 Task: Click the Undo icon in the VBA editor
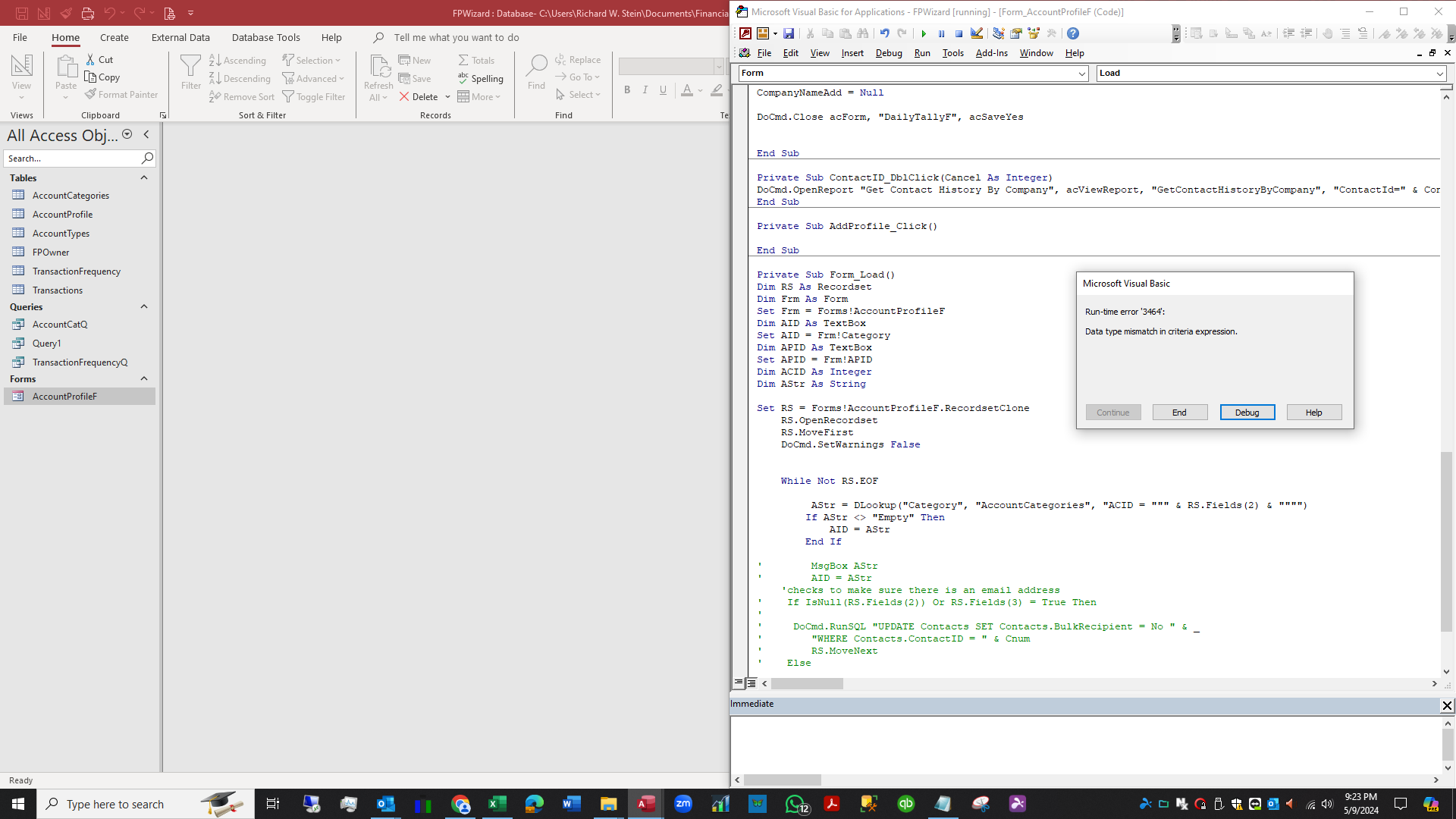pyautogui.click(x=884, y=33)
